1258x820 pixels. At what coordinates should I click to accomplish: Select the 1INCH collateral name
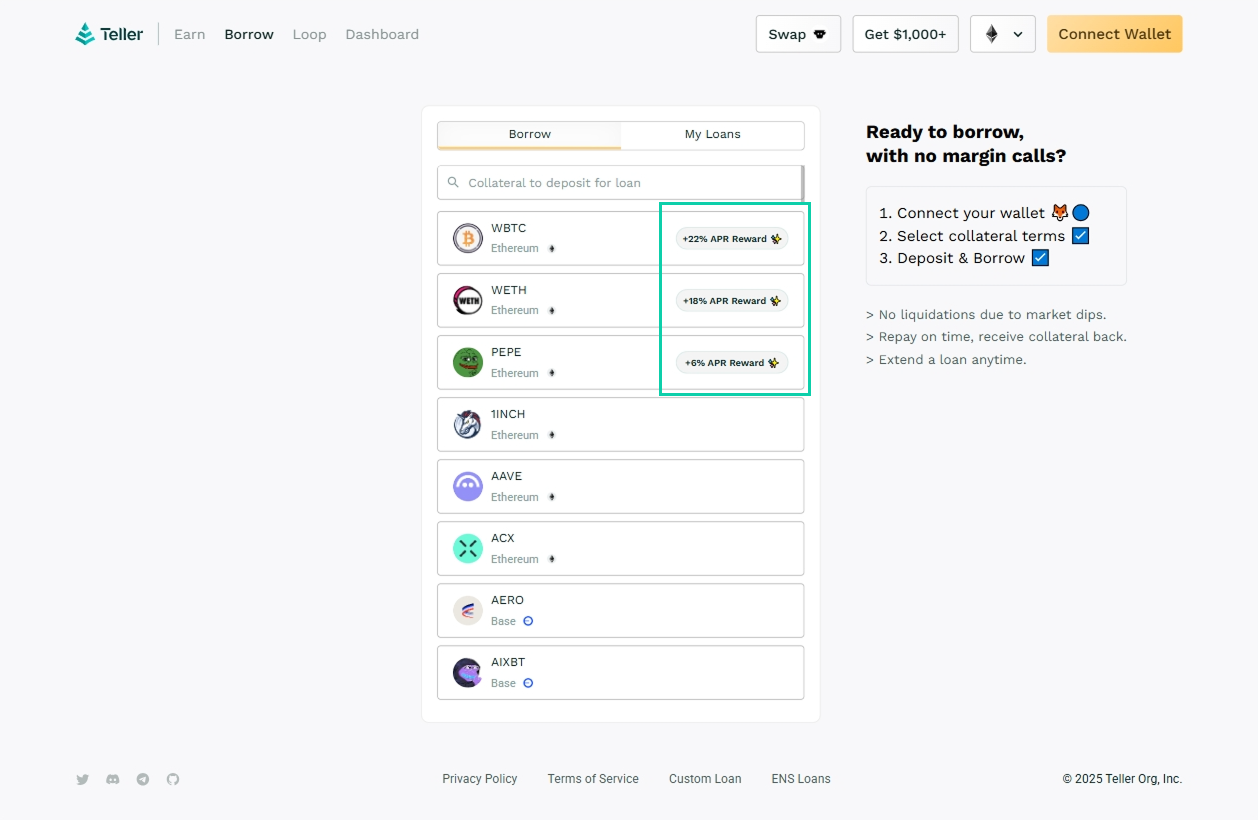[x=508, y=414]
